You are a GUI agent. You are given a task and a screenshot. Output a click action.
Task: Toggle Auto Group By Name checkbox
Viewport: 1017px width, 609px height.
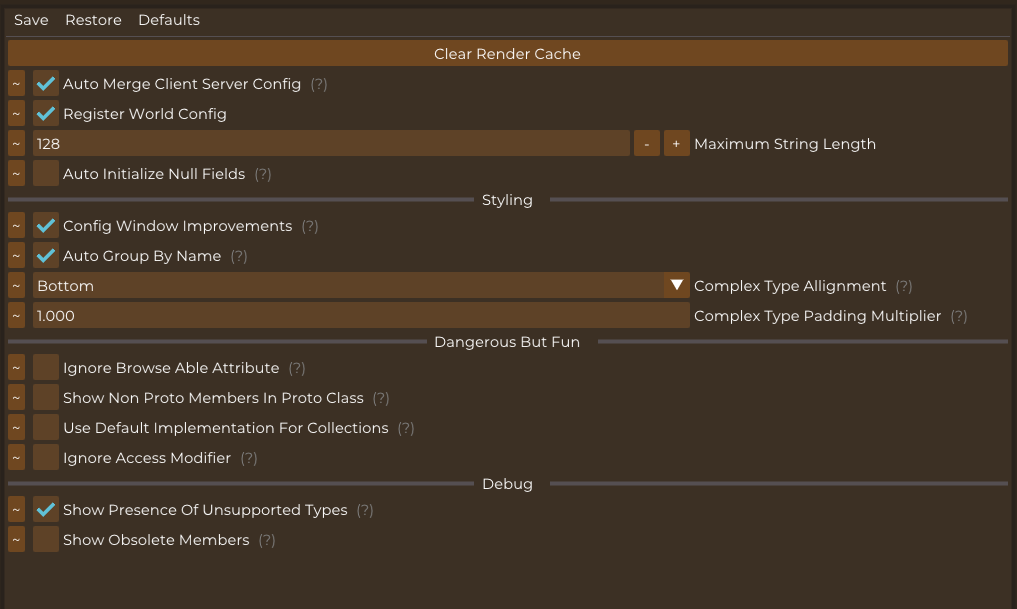(x=46, y=256)
